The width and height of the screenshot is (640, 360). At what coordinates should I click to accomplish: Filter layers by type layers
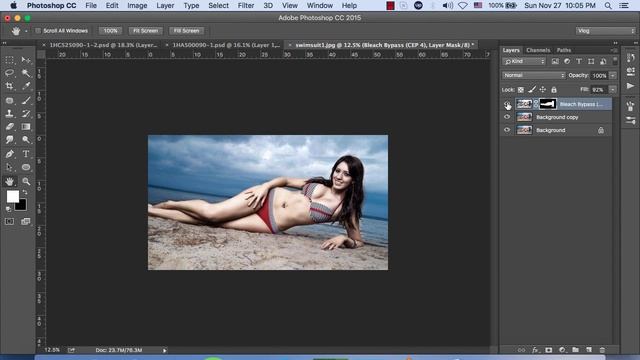point(579,61)
